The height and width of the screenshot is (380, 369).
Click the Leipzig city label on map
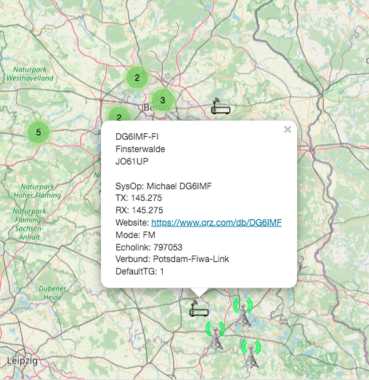coord(22,361)
